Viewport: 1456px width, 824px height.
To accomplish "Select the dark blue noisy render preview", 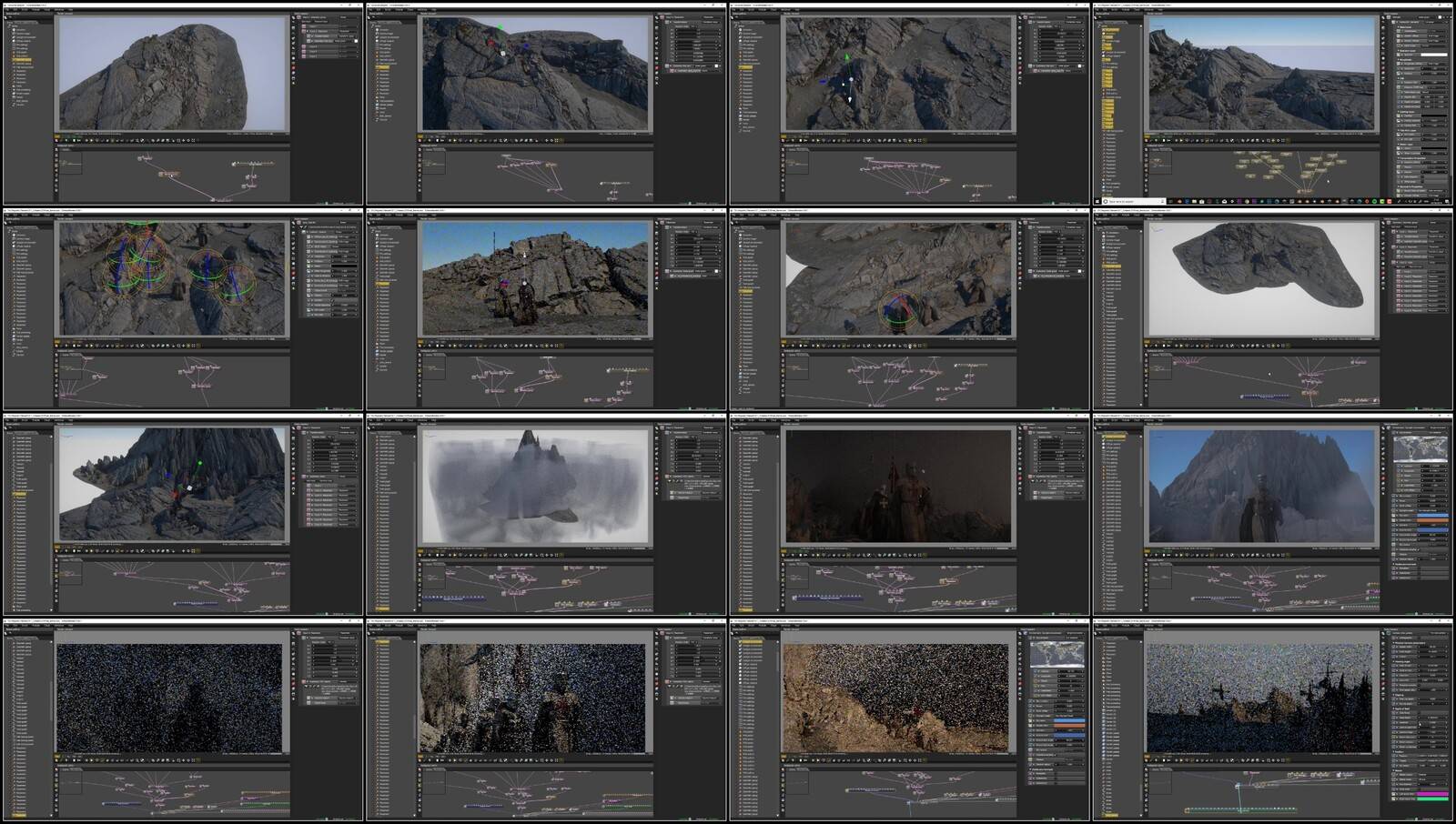I will click(170, 698).
